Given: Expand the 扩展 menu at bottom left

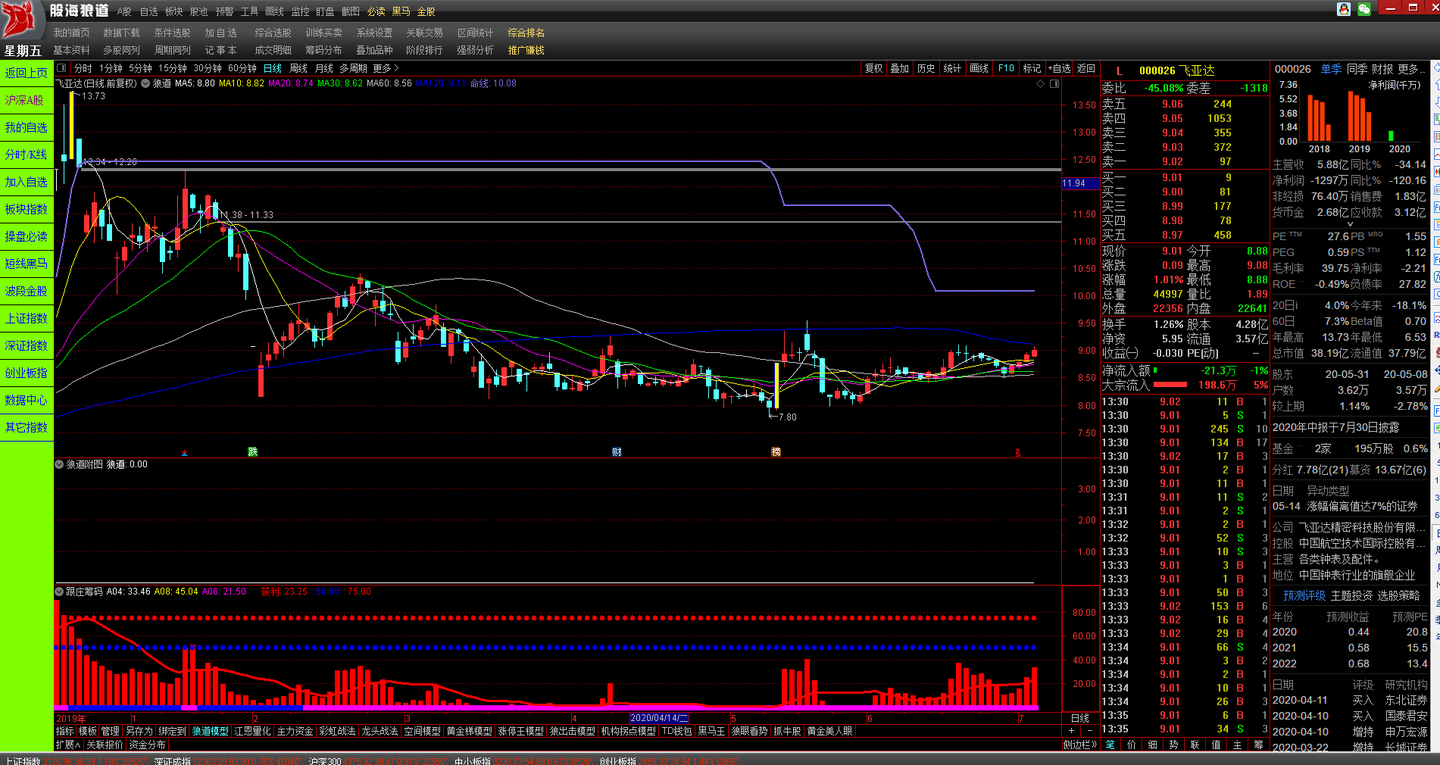Looking at the screenshot, I should coord(68,745).
